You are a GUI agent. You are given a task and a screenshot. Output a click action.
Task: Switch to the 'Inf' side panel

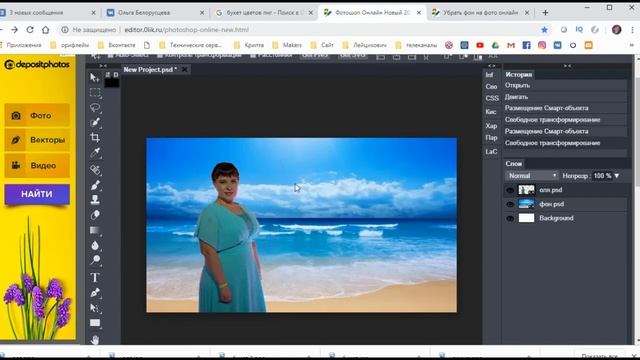(489, 75)
